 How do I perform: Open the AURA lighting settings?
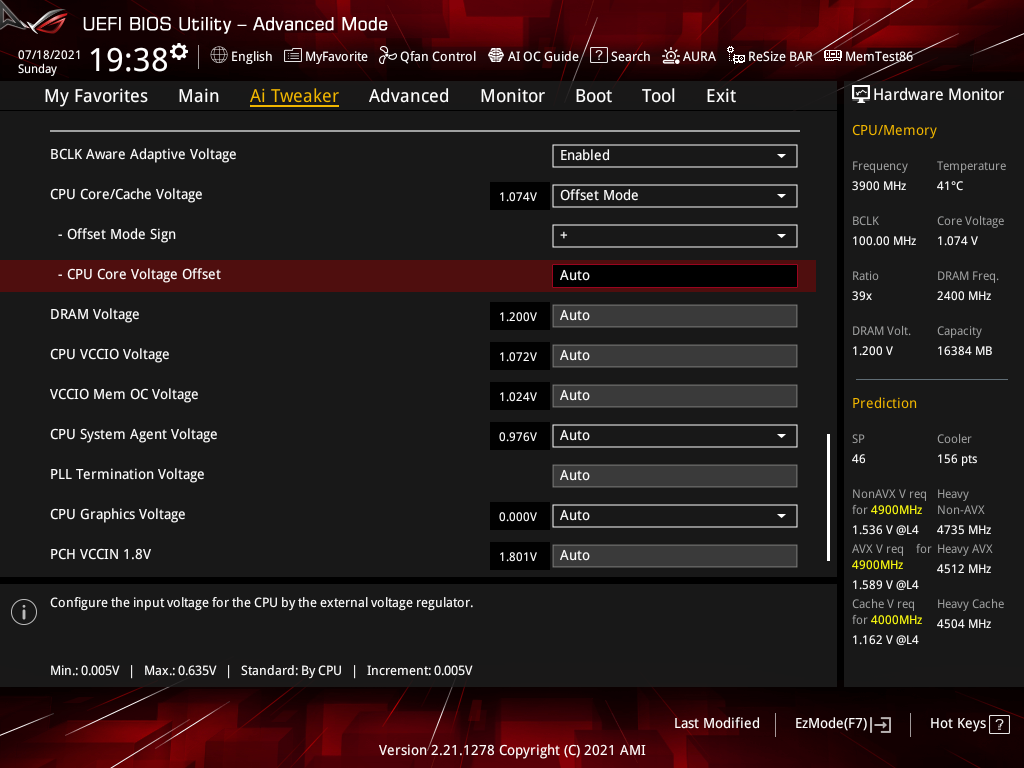689,56
